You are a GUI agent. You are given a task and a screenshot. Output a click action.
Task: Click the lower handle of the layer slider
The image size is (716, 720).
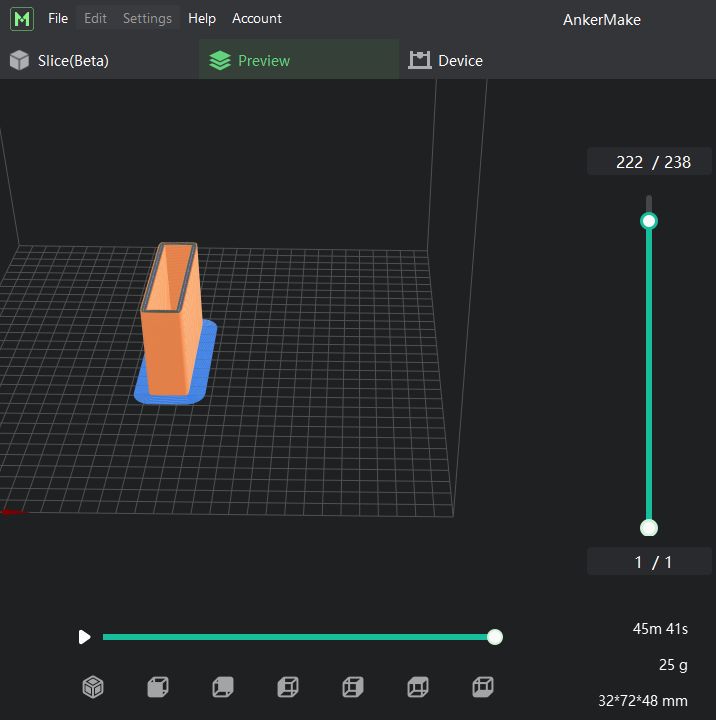tap(649, 528)
